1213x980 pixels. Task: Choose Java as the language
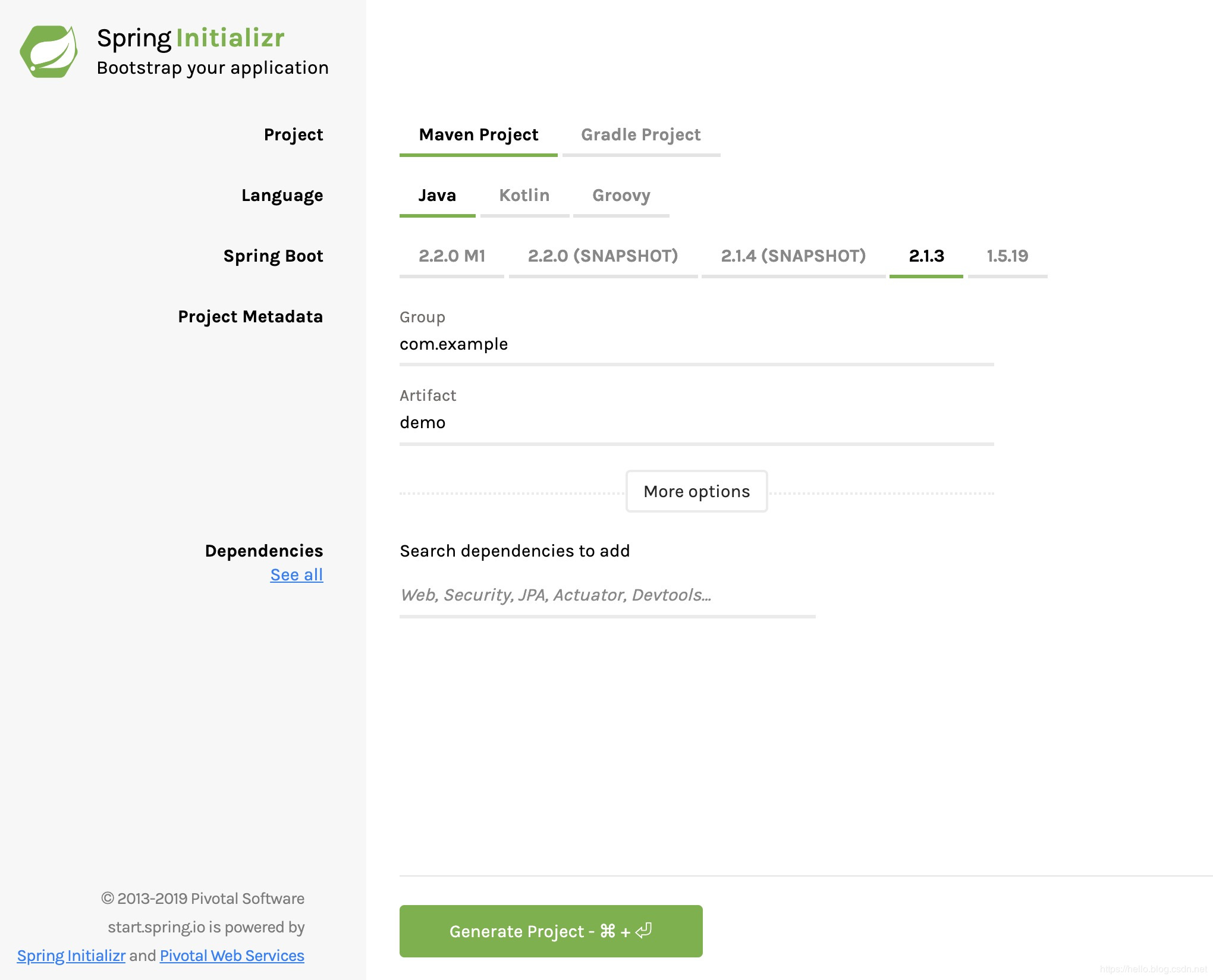click(437, 196)
